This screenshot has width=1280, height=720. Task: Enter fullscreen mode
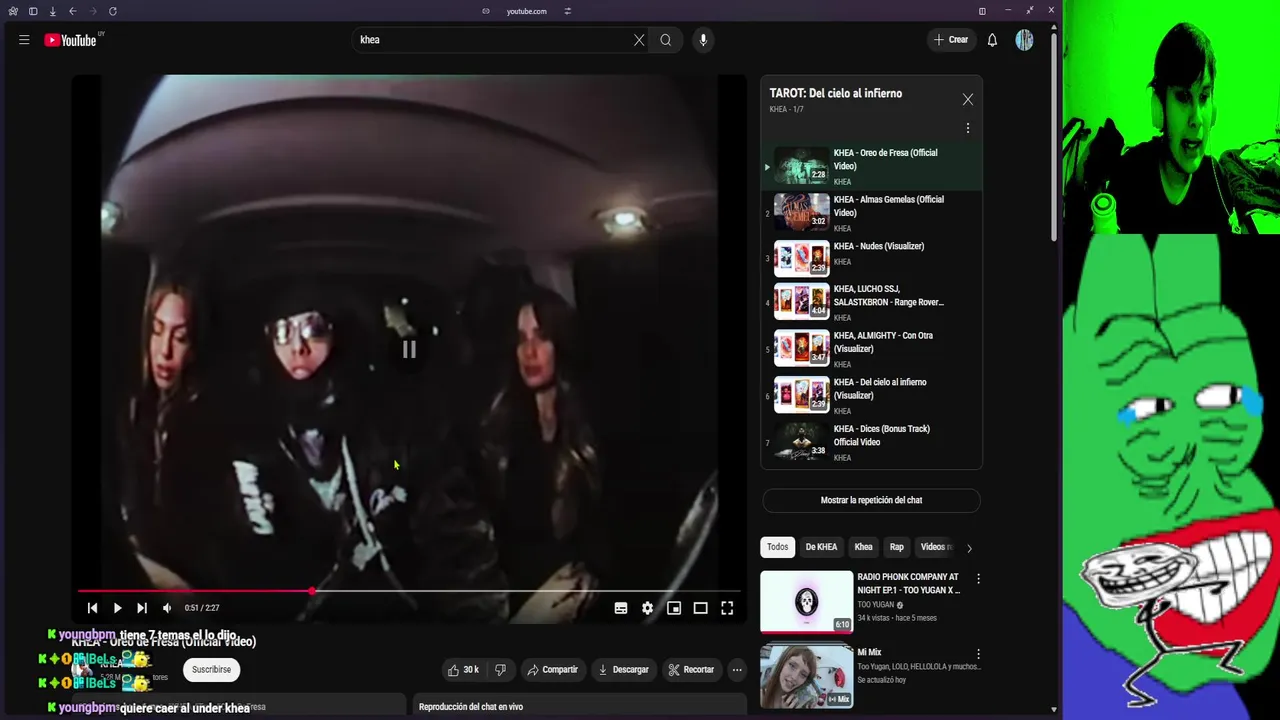(x=727, y=608)
